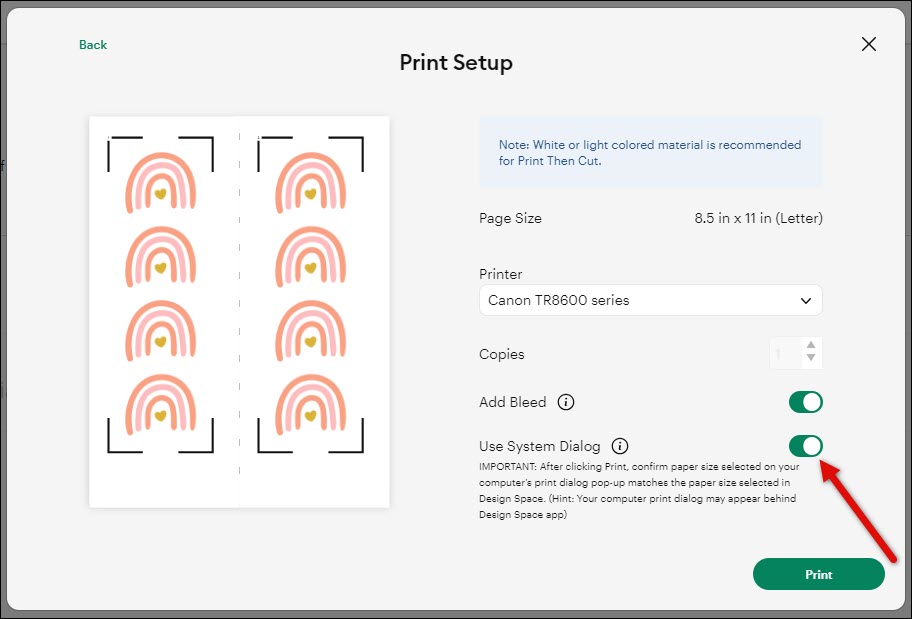Click the chevron arrow in the Printer field
The width and height of the screenshot is (912, 619).
point(806,300)
